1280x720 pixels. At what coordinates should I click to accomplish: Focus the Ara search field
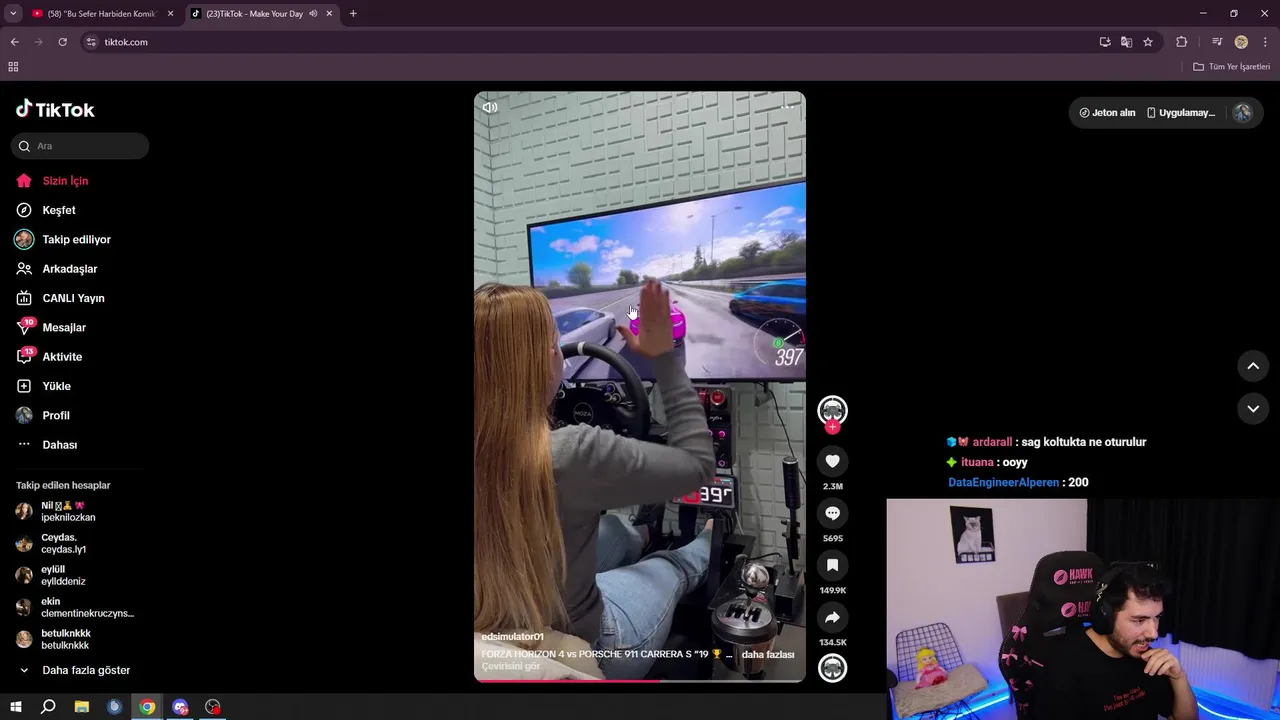[x=80, y=146]
